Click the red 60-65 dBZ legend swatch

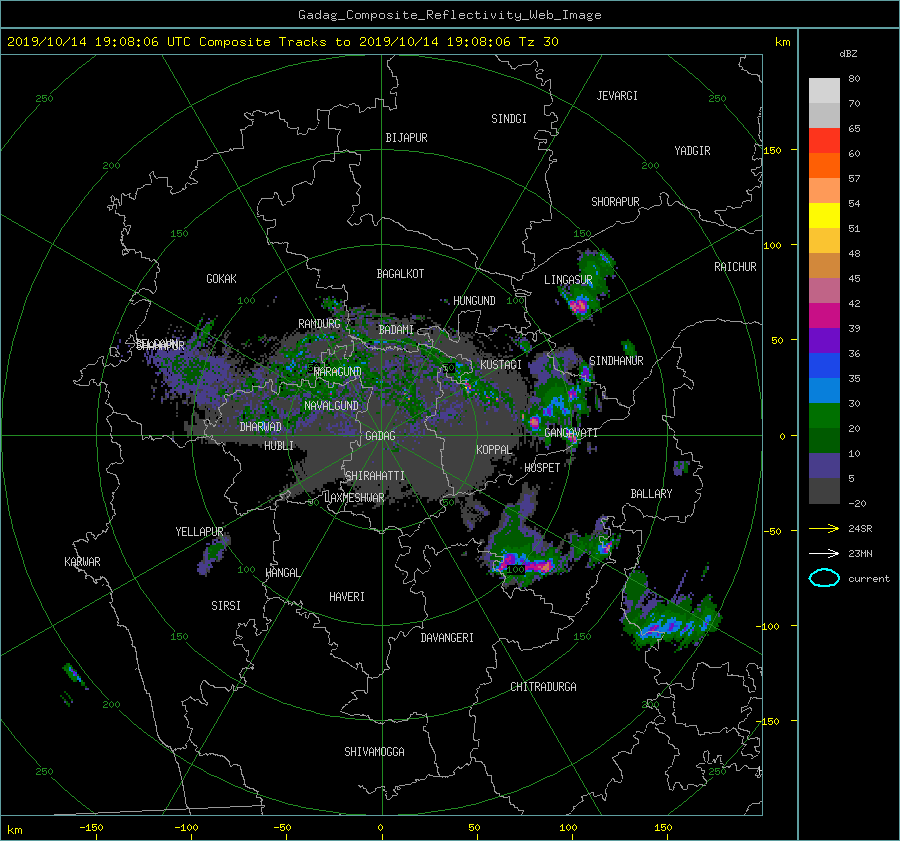[824, 141]
